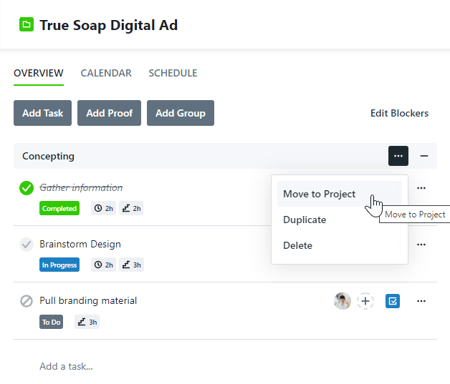The image size is (450, 384).
Task: Switch to the Schedule tab
Action: tap(173, 73)
